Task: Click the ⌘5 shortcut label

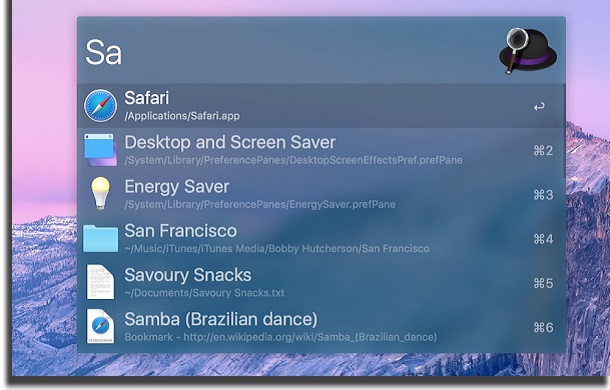Action: [543, 283]
